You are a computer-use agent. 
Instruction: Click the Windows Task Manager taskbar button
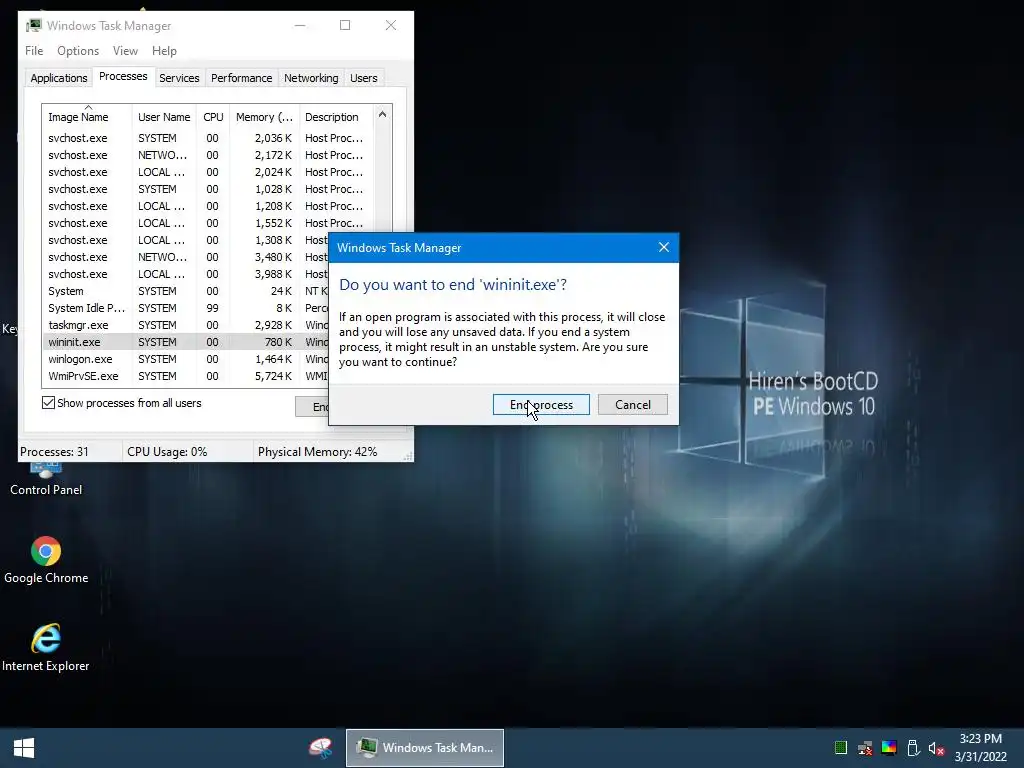click(x=424, y=748)
